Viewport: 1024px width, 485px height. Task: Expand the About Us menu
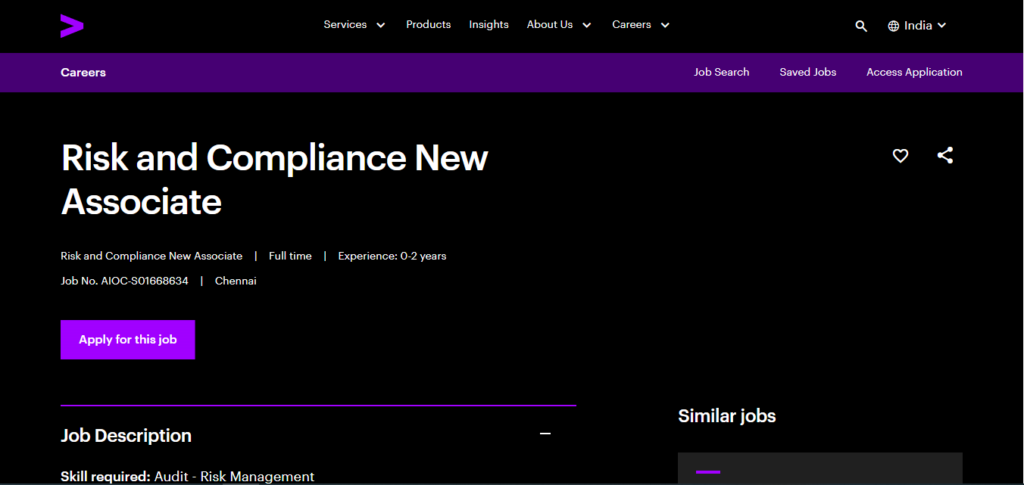pos(559,25)
